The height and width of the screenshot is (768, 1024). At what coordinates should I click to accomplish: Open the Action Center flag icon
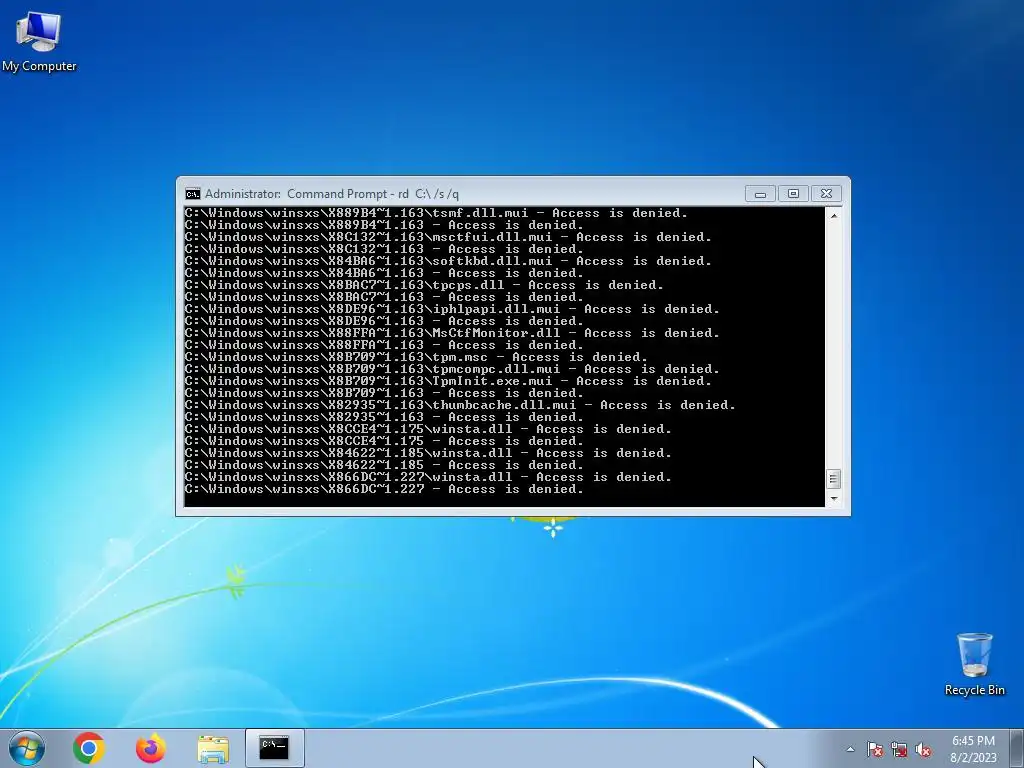click(874, 749)
